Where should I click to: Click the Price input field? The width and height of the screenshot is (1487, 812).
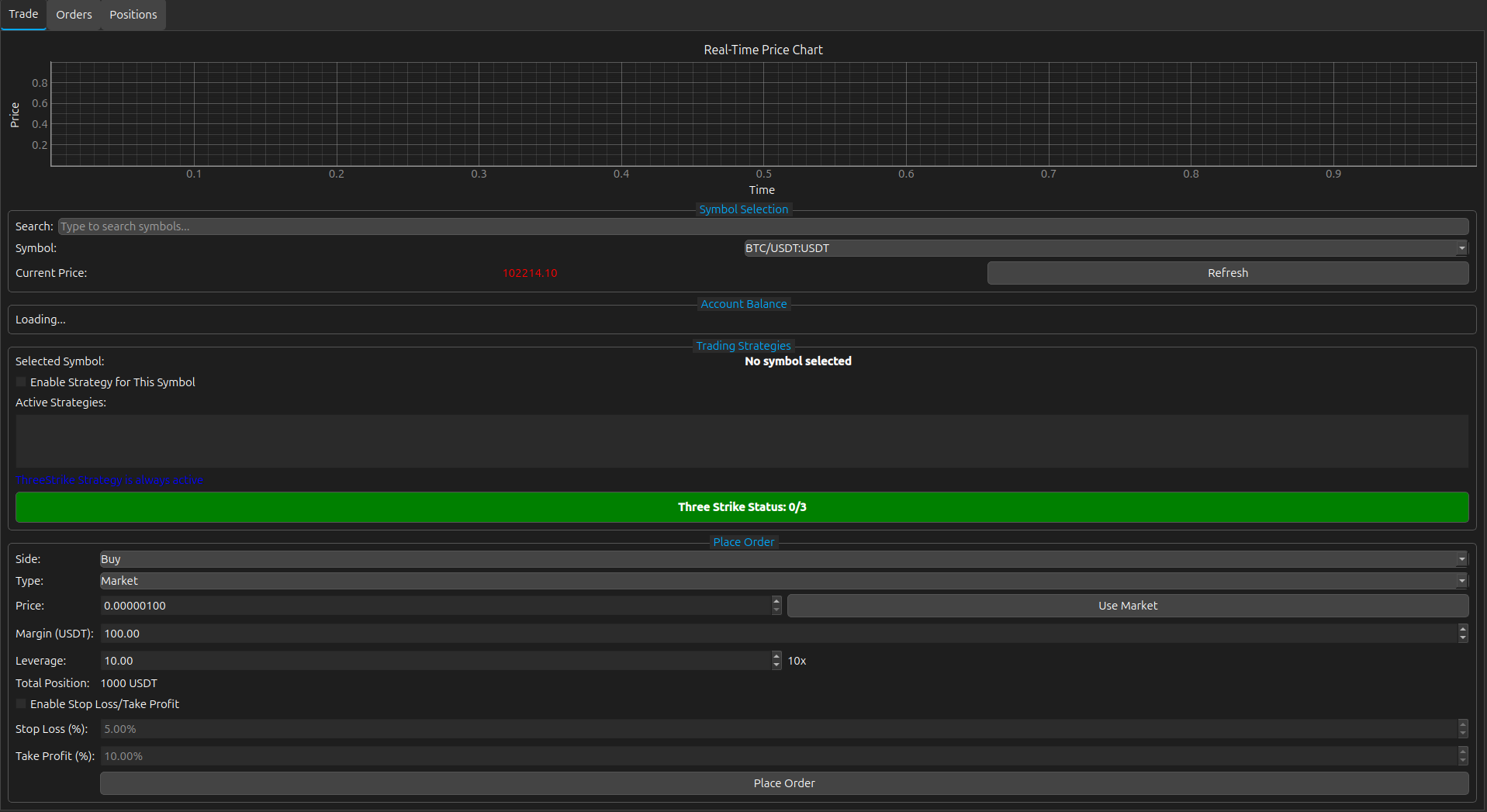(x=436, y=606)
